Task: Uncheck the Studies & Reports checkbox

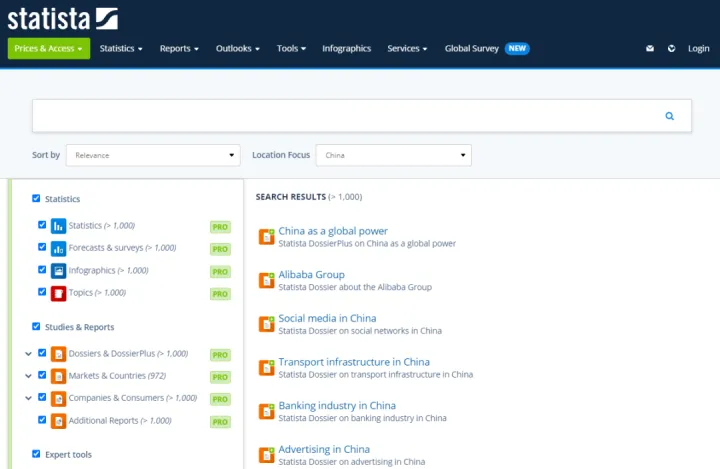Action: pyautogui.click(x=36, y=326)
